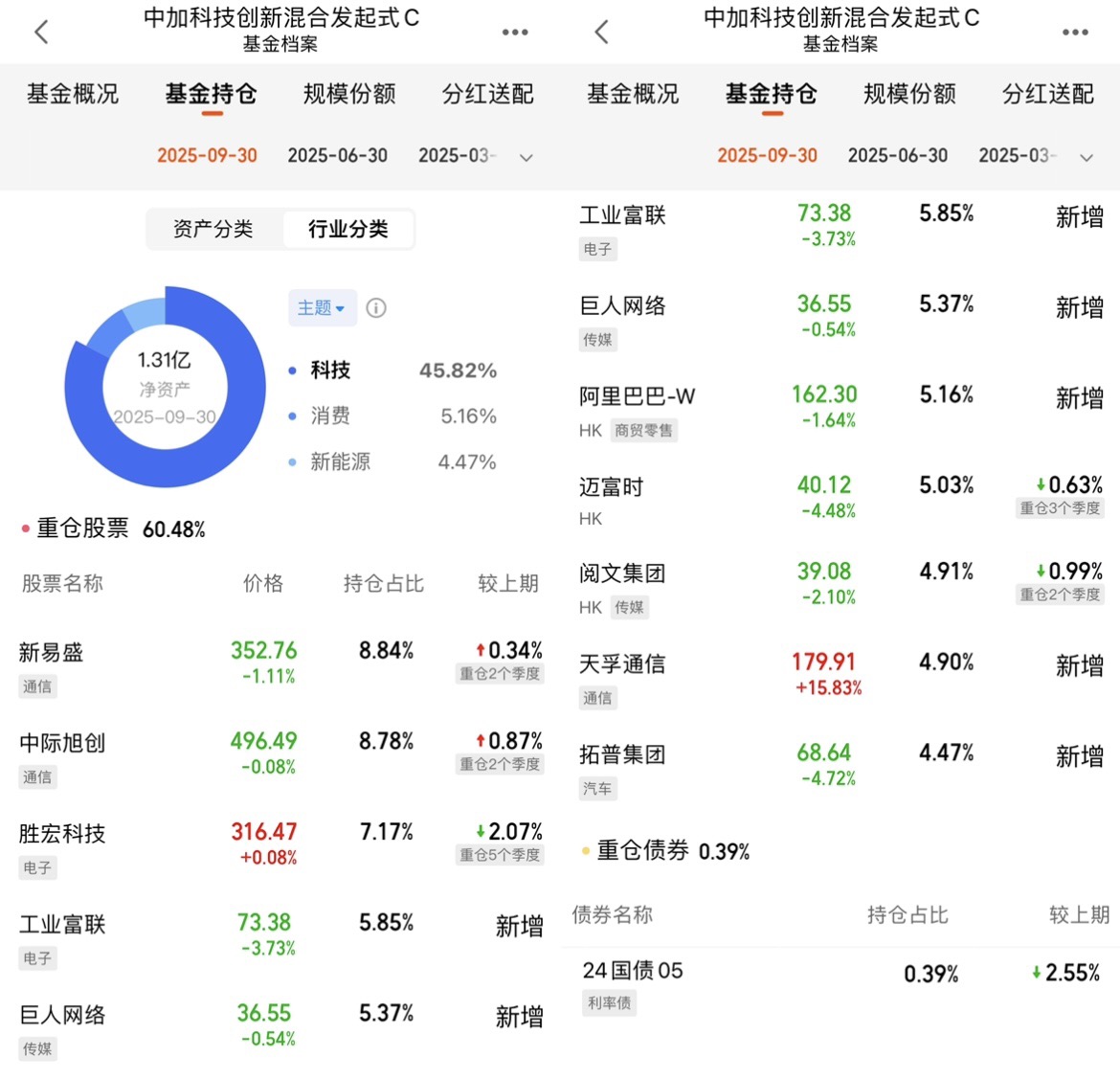Toggle to 资产分类 view

click(213, 230)
